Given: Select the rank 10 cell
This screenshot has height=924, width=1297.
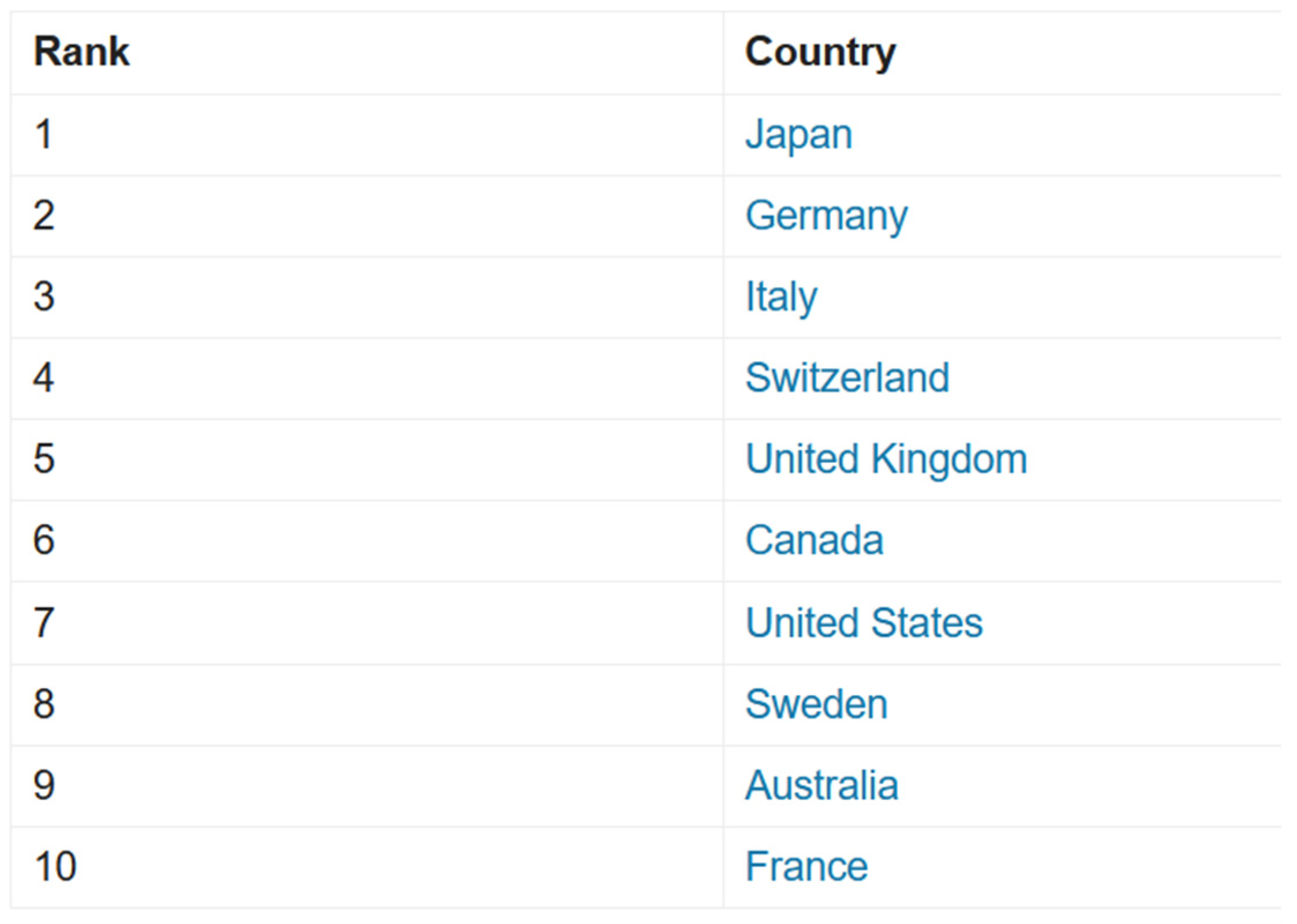Looking at the screenshot, I should [55, 866].
